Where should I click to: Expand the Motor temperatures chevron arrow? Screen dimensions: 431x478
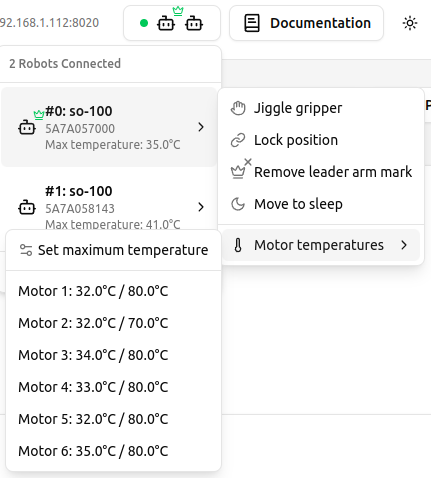(x=404, y=245)
